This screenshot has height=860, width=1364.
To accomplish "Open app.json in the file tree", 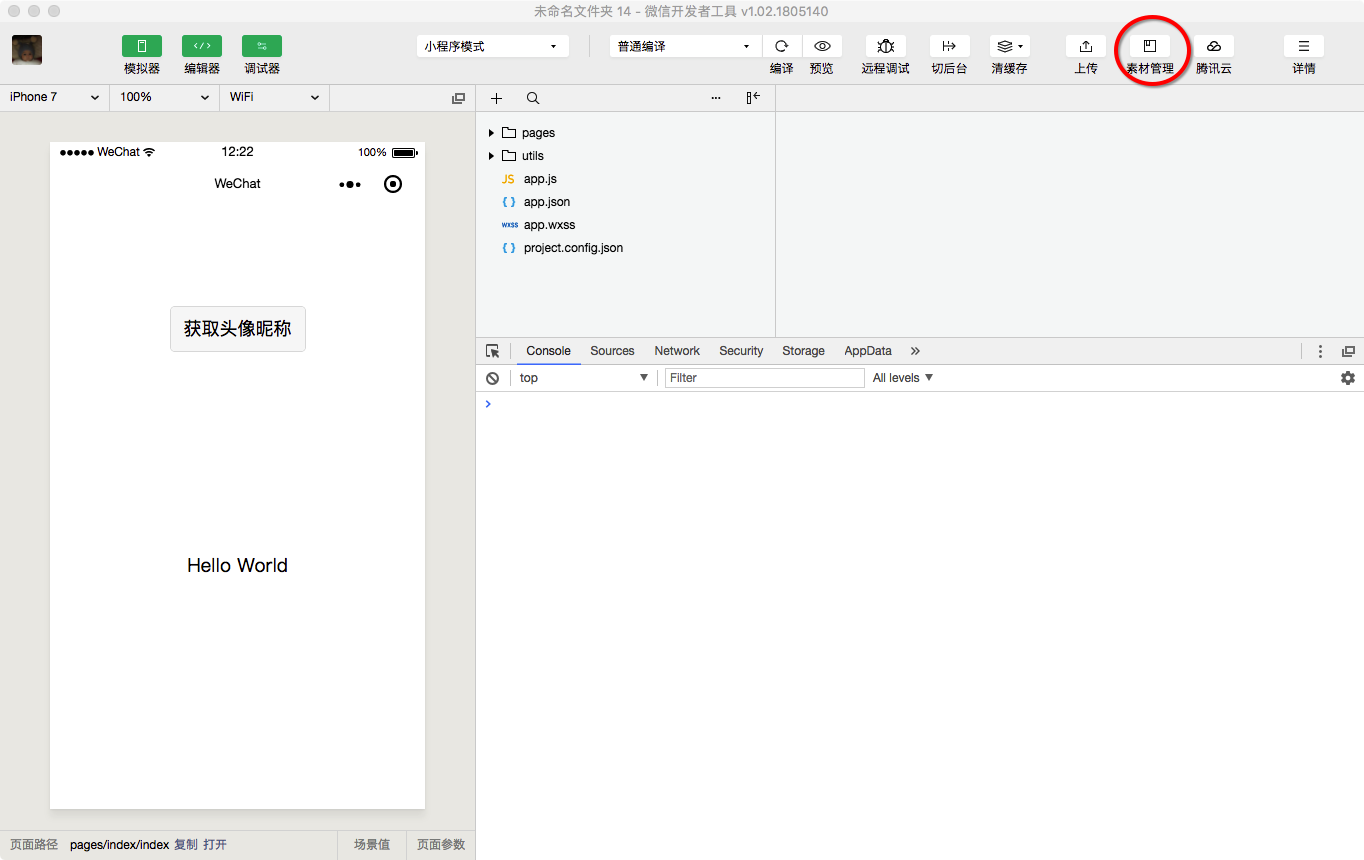I will (546, 202).
